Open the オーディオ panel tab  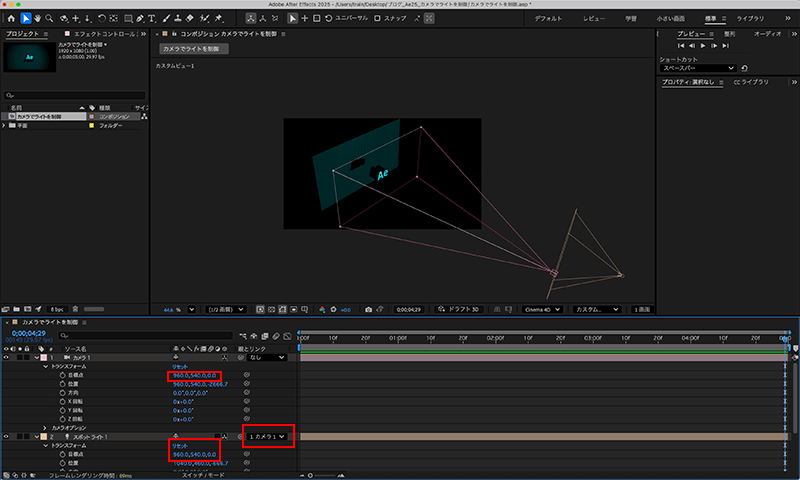(x=767, y=33)
